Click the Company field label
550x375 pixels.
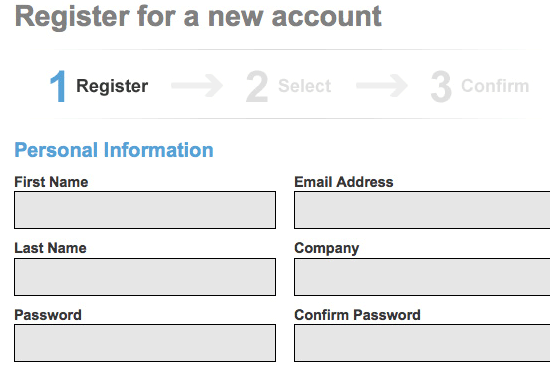pos(327,248)
